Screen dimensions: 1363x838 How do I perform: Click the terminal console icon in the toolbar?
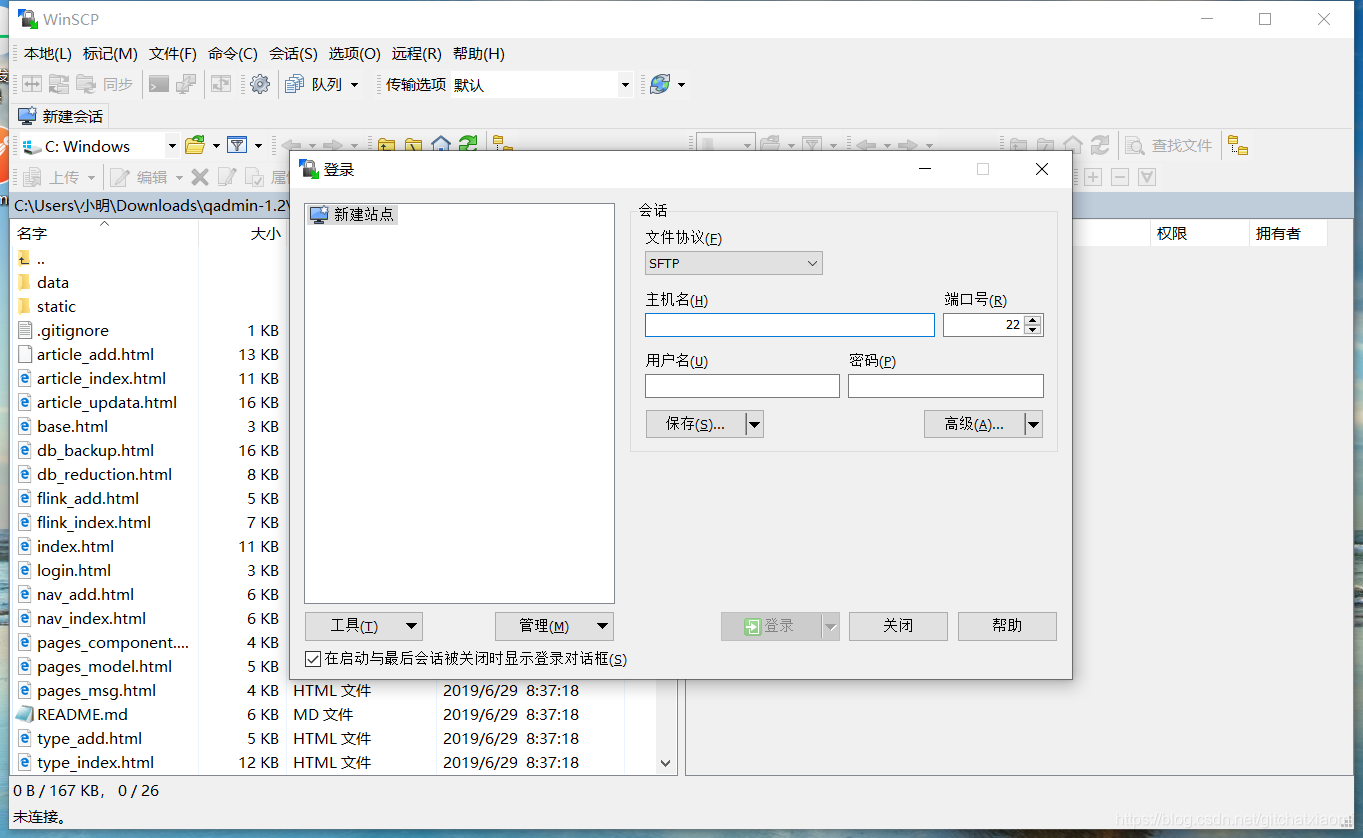[159, 85]
